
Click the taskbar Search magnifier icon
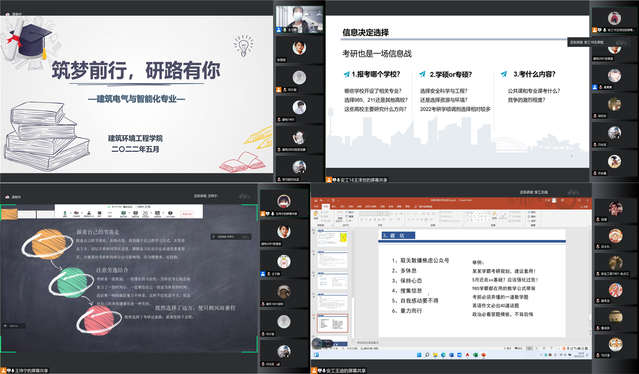click(427, 355)
